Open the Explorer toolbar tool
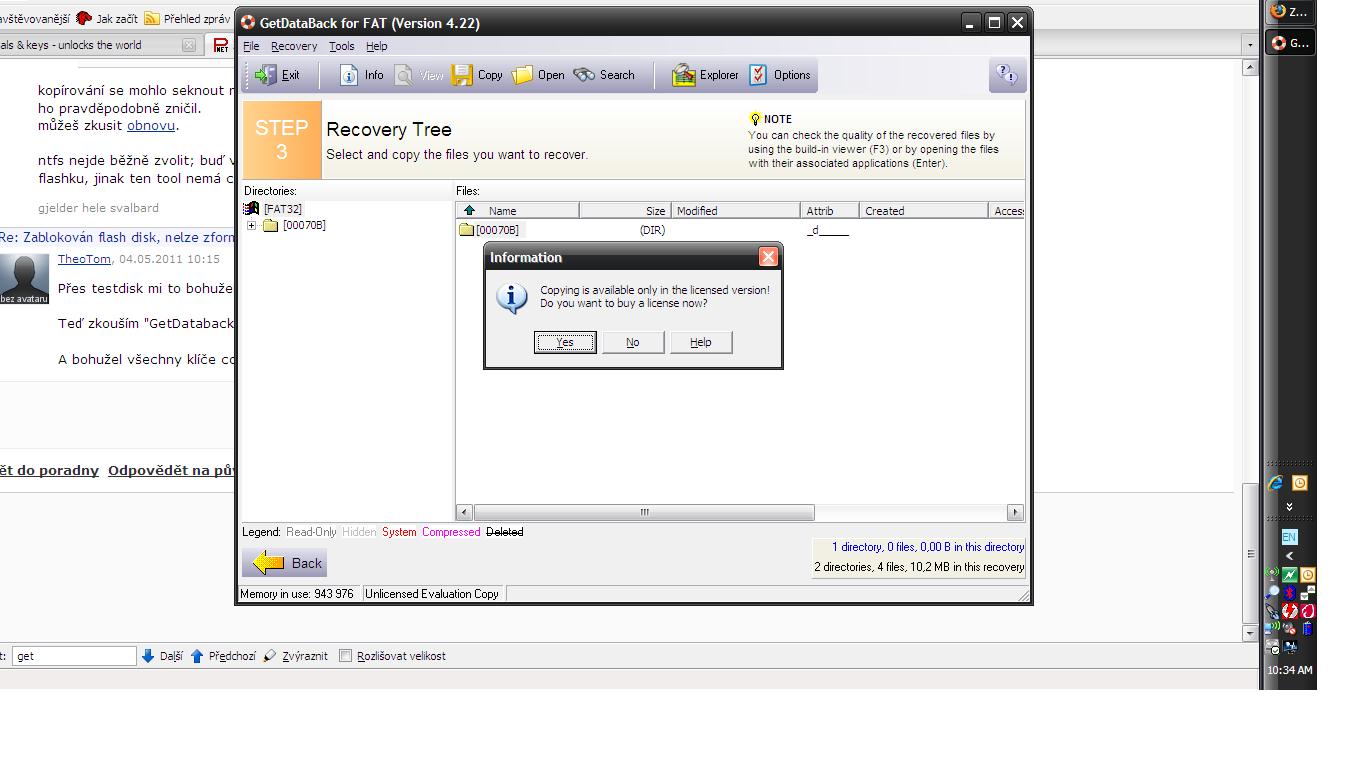Screen dimensions: 1366x768 [x=684, y=75]
